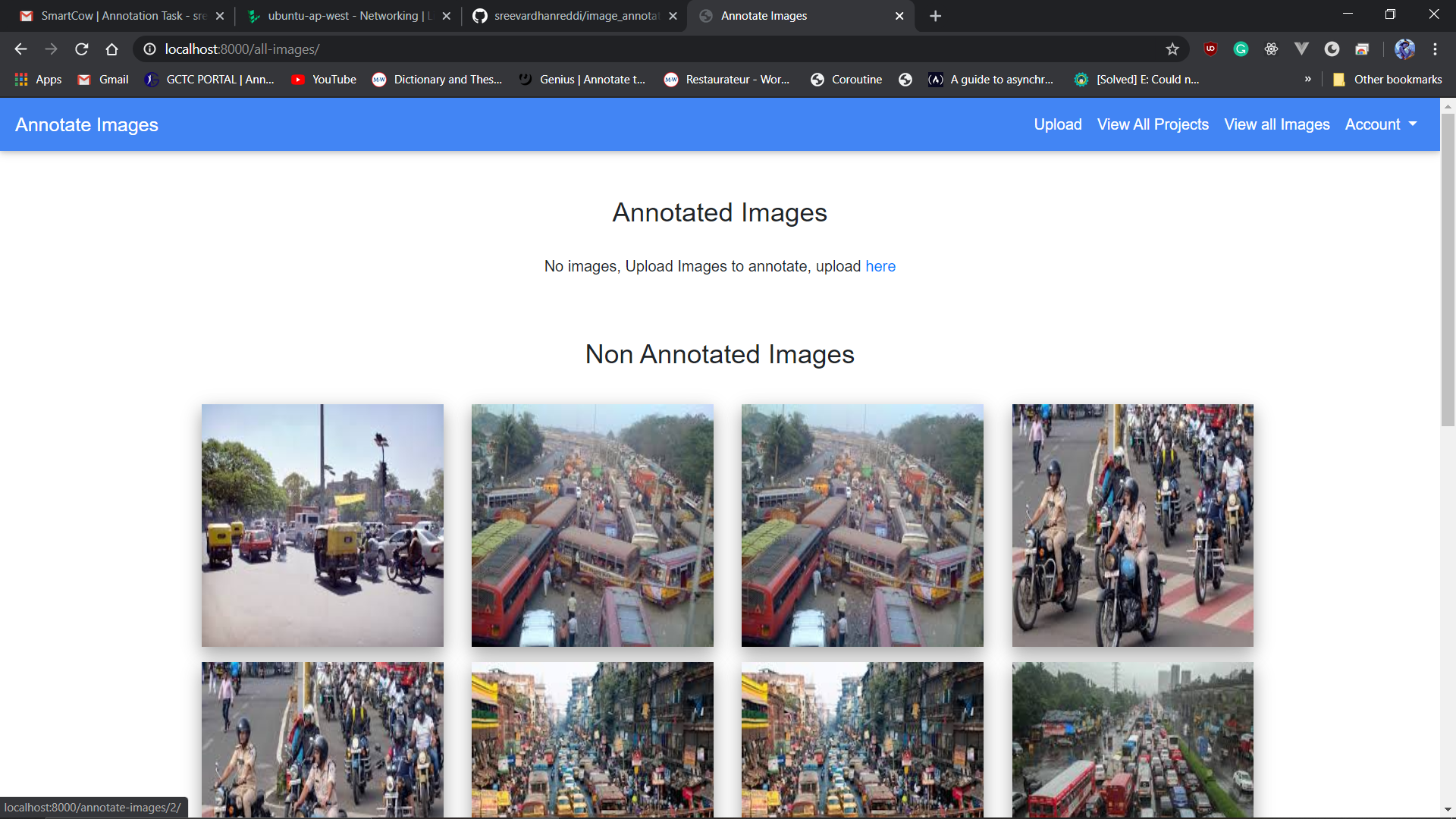
Task: Open the Grammarly extension icon
Action: click(x=1241, y=49)
